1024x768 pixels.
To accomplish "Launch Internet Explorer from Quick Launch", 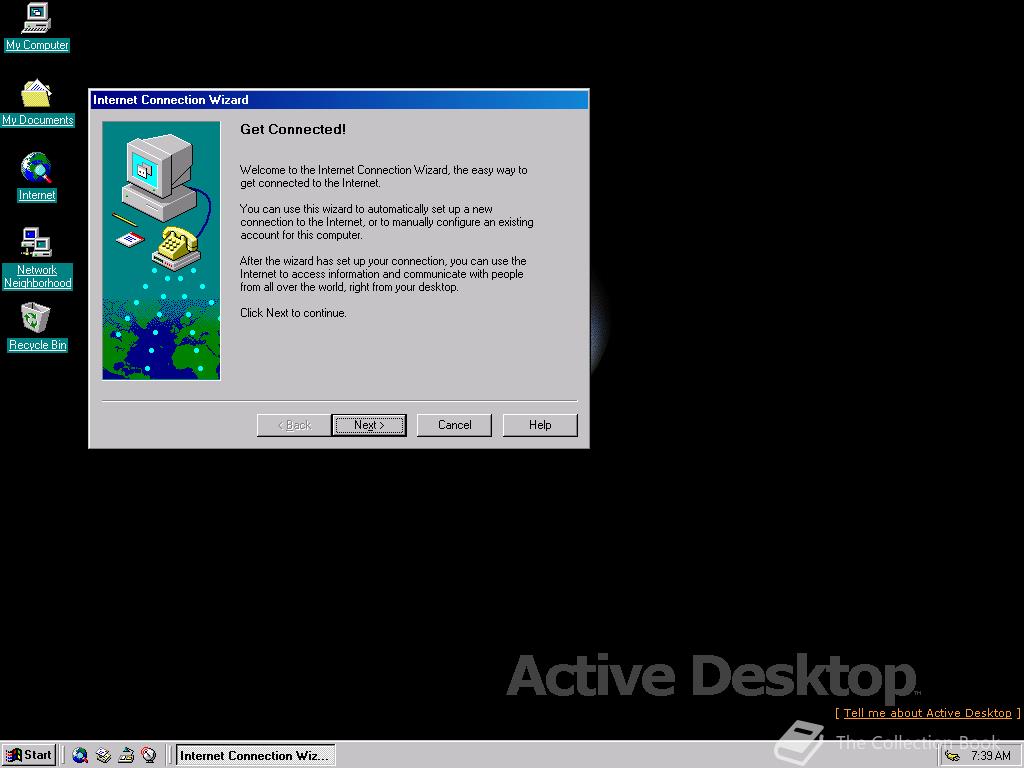I will coord(80,755).
